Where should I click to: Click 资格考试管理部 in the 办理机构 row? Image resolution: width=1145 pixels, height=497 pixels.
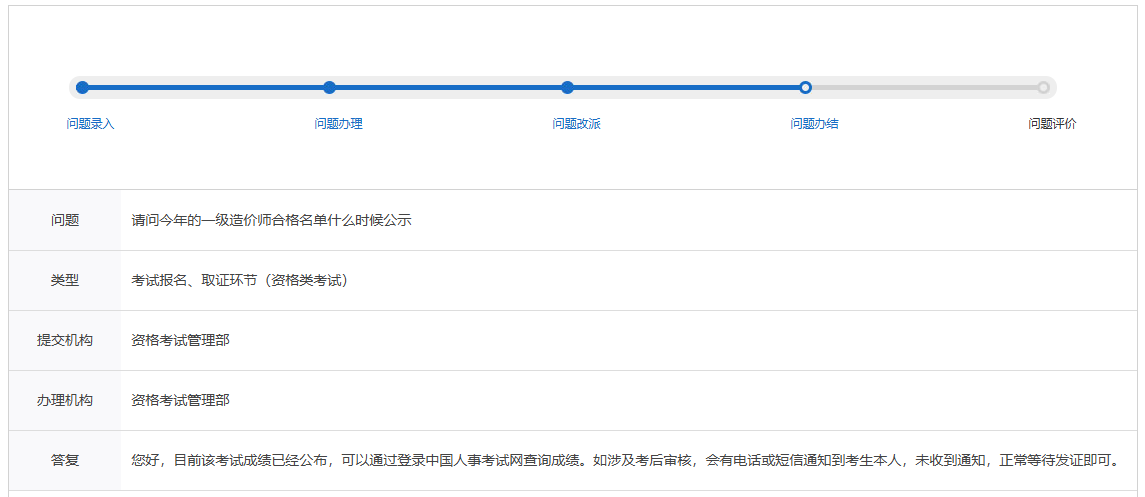click(180, 400)
